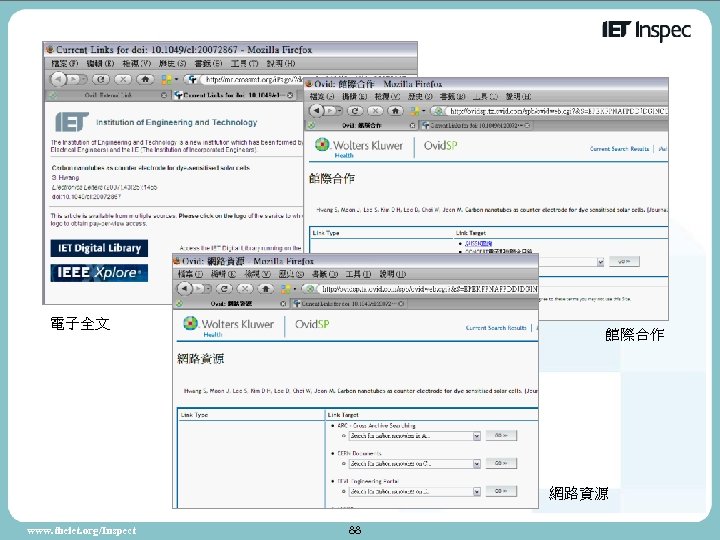This screenshot has height=540, width=720.
Task: Click the bookmarks icon in the 網路資源 window toolbar
Action: coord(286,289)
